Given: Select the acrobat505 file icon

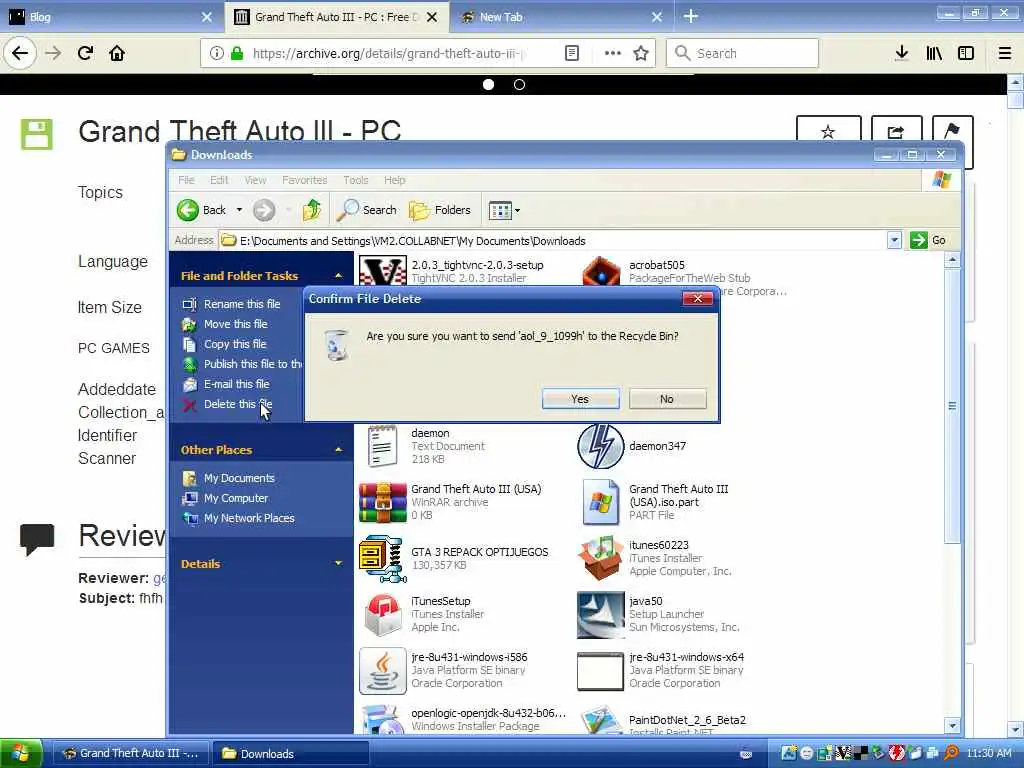Looking at the screenshot, I should [x=601, y=271].
